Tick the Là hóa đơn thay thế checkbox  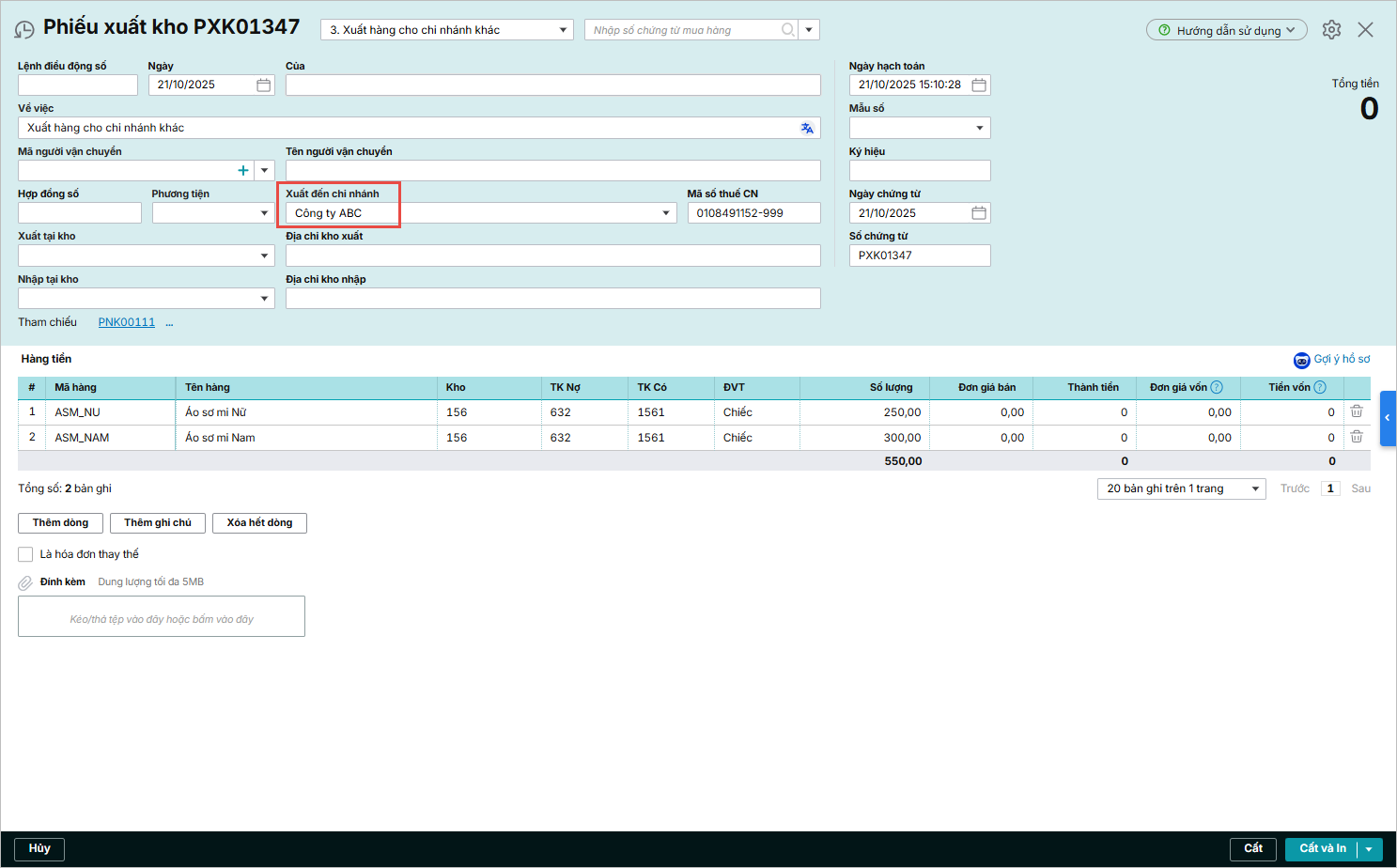pyautogui.click(x=26, y=554)
